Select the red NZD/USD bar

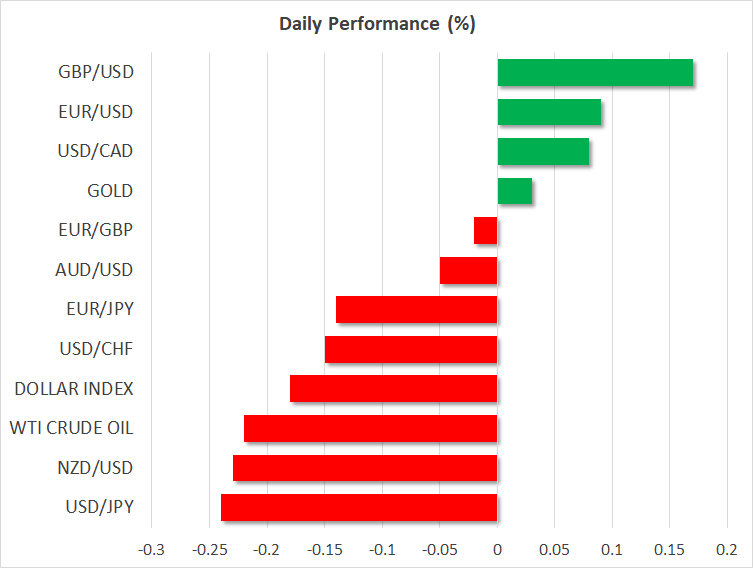pos(365,468)
